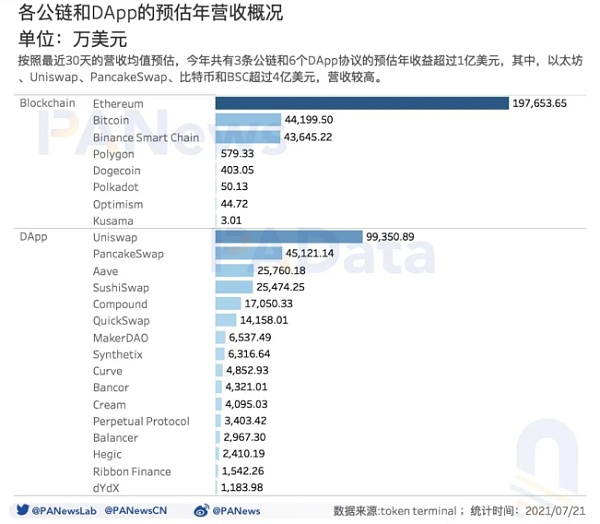Select the Hegic row label
The width and height of the screenshot is (600, 524).
[x=107, y=455]
